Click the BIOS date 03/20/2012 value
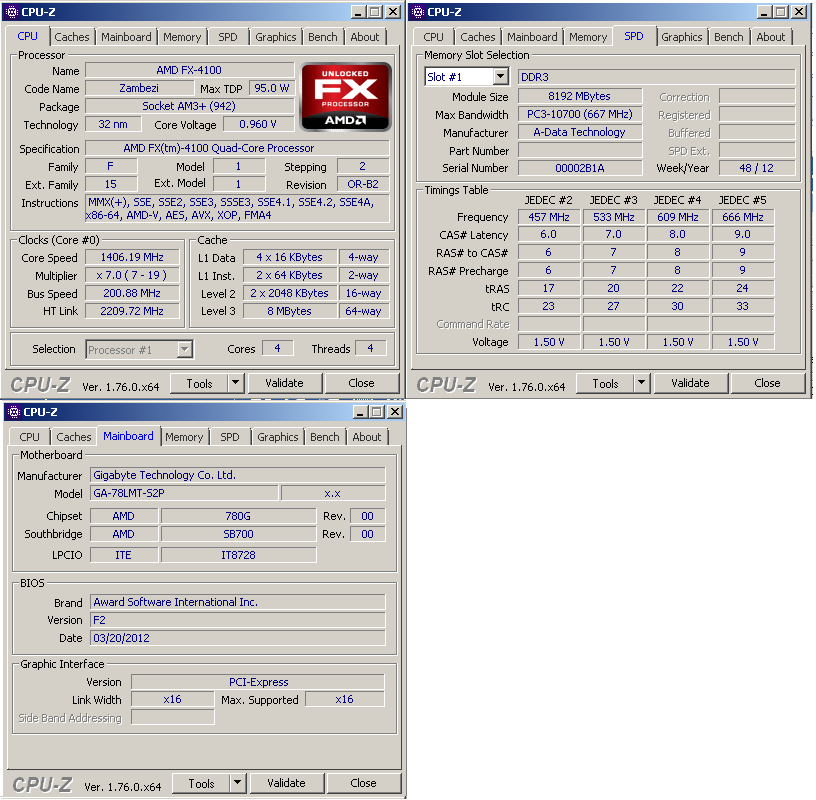The image size is (816, 800). pyautogui.click(x=238, y=638)
